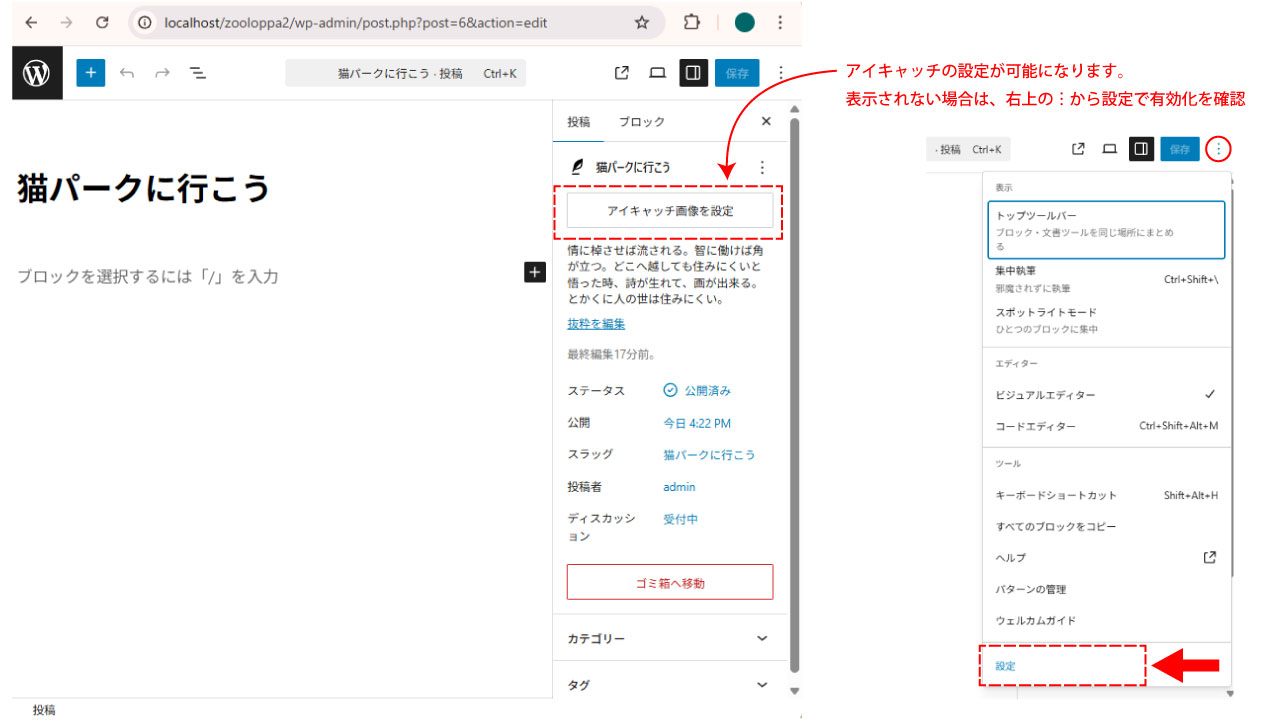Open the block inserter plus button in toolbar
This screenshot has width=1280, height=720.
pos(91,73)
